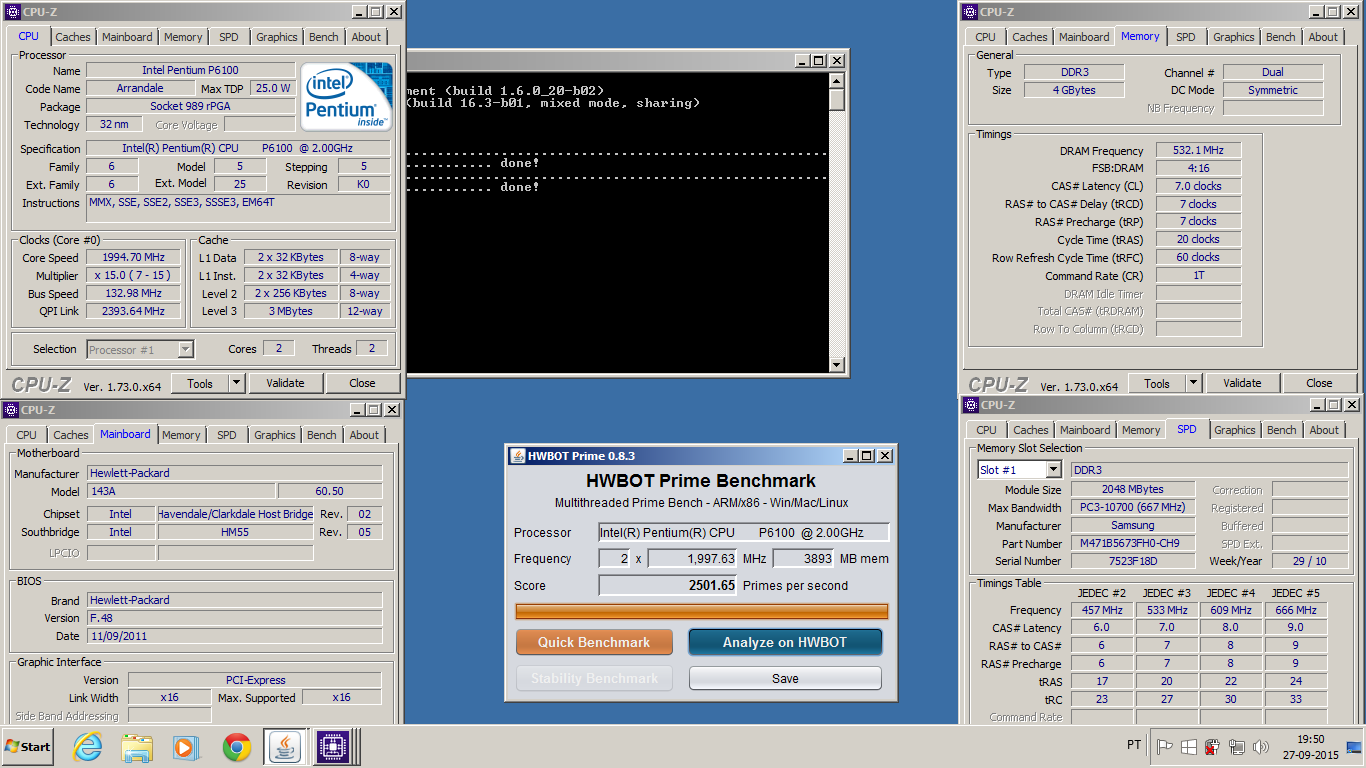Click CAS# Latency value 7.0 clocks

coord(1198,186)
